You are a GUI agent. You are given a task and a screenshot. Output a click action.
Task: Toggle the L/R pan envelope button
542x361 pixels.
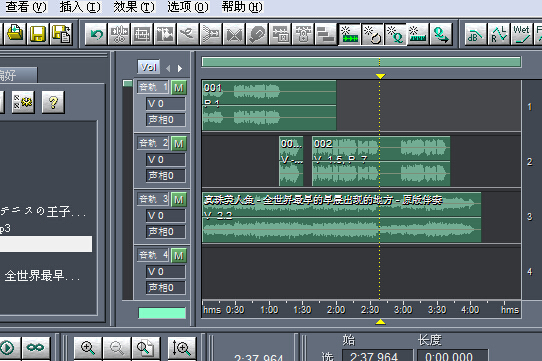(499, 34)
